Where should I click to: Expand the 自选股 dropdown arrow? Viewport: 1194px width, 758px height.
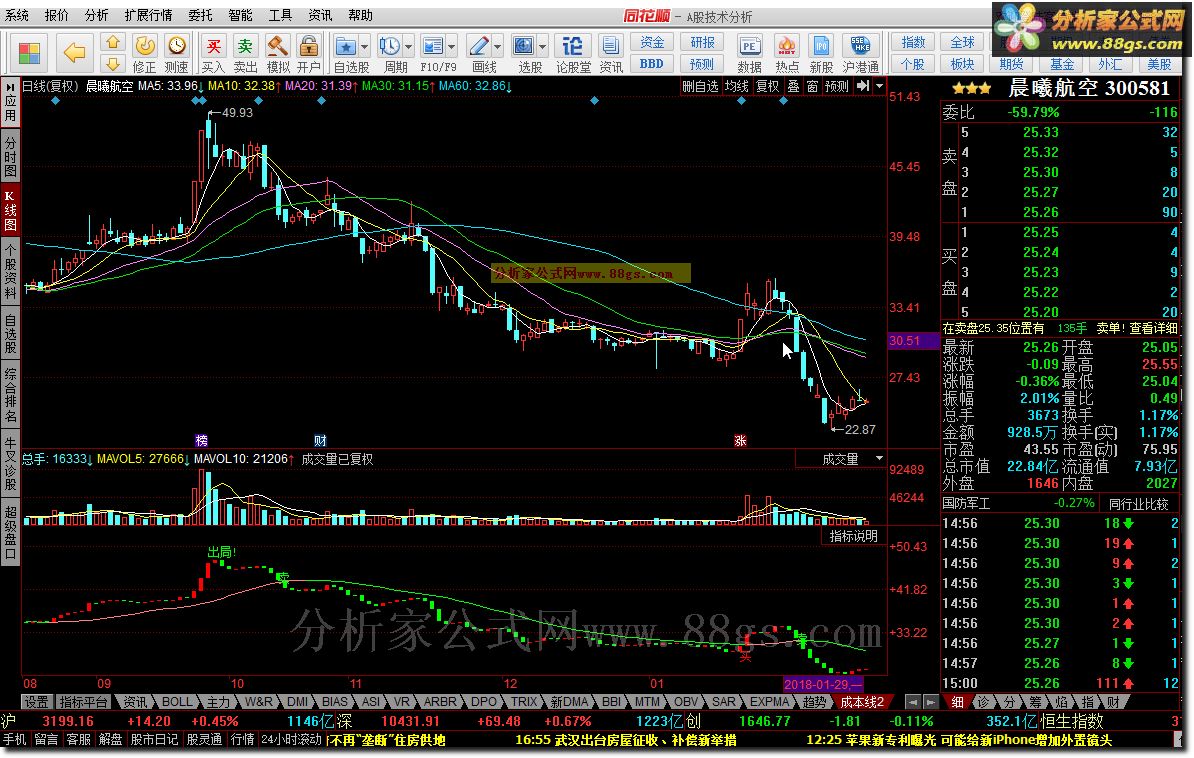point(365,47)
